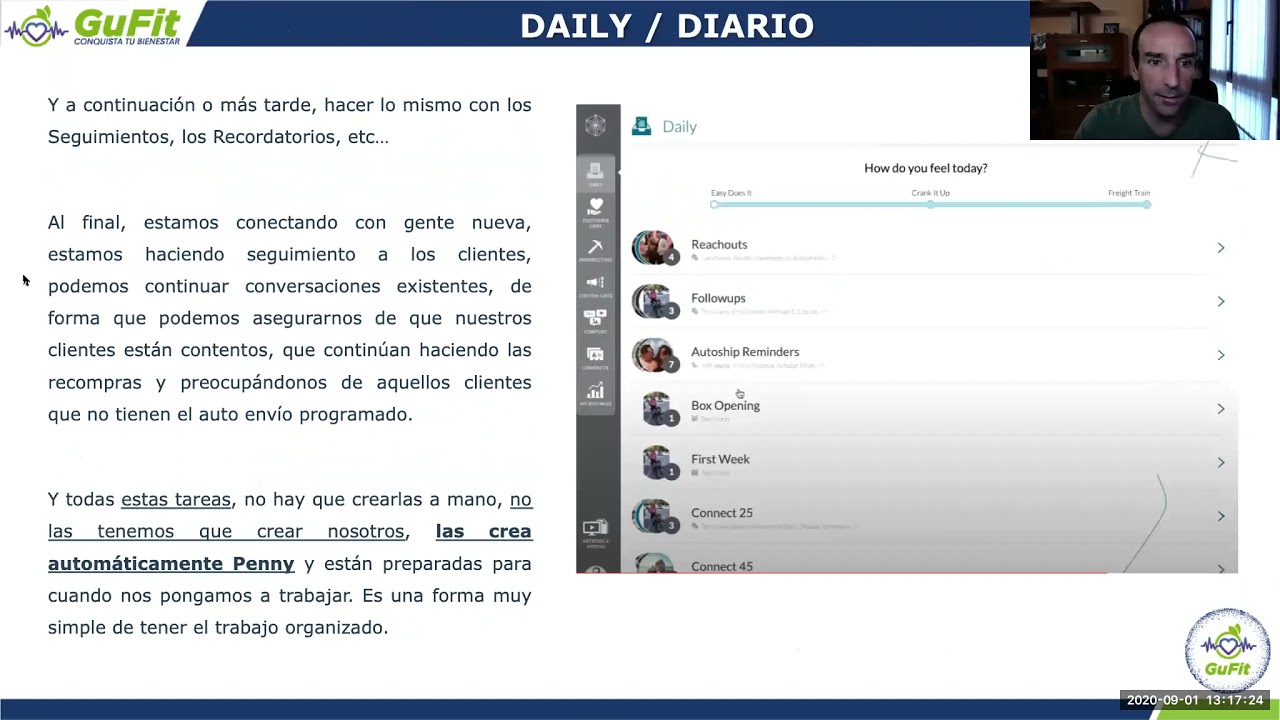
Task: Open the Connect 45 list
Action: click(932, 560)
